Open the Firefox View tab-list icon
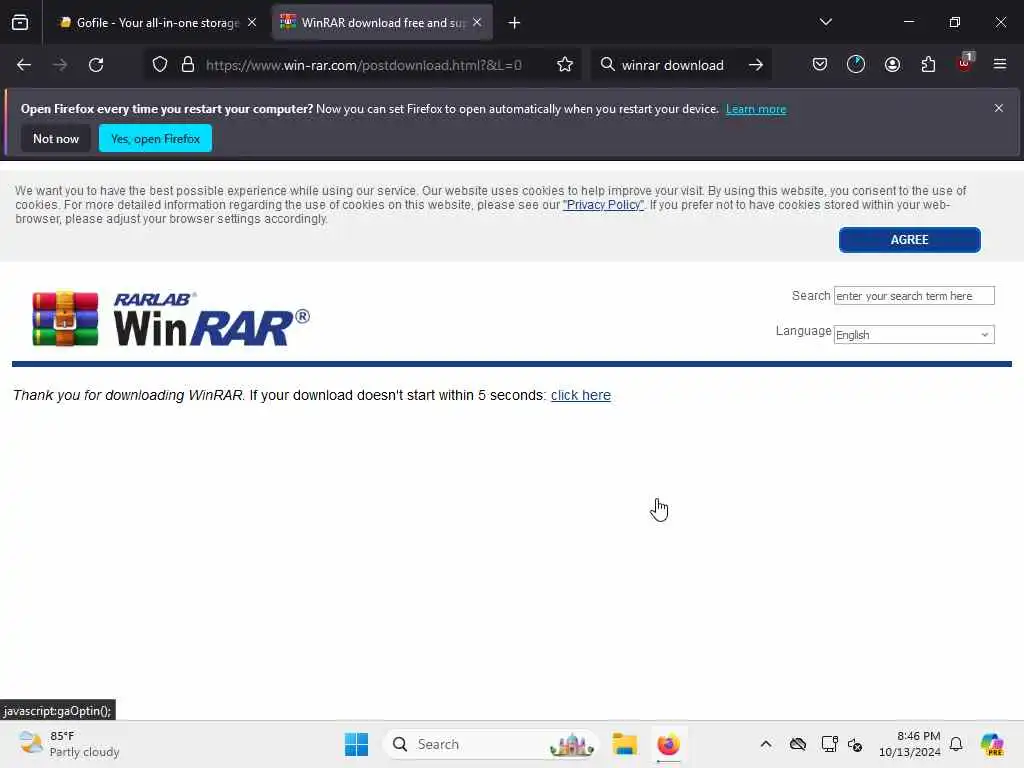This screenshot has width=1024, height=768. [x=20, y=23]
